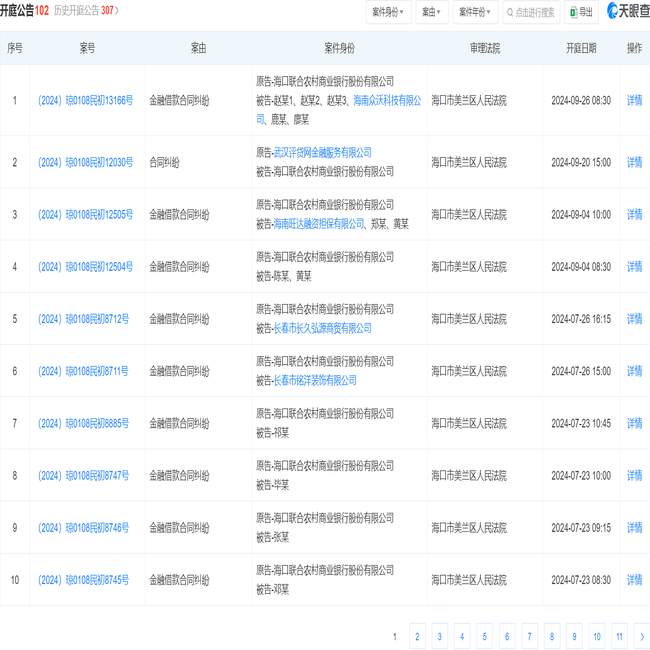Click 海口市美兰区人民法院 in row 10
The image size is (650, 650).
click(469, 580)
